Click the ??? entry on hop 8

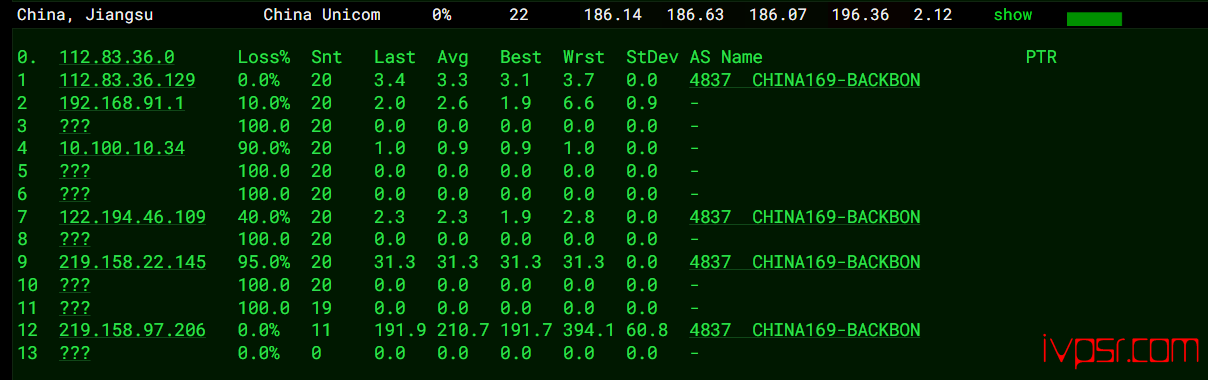point(75,239)
